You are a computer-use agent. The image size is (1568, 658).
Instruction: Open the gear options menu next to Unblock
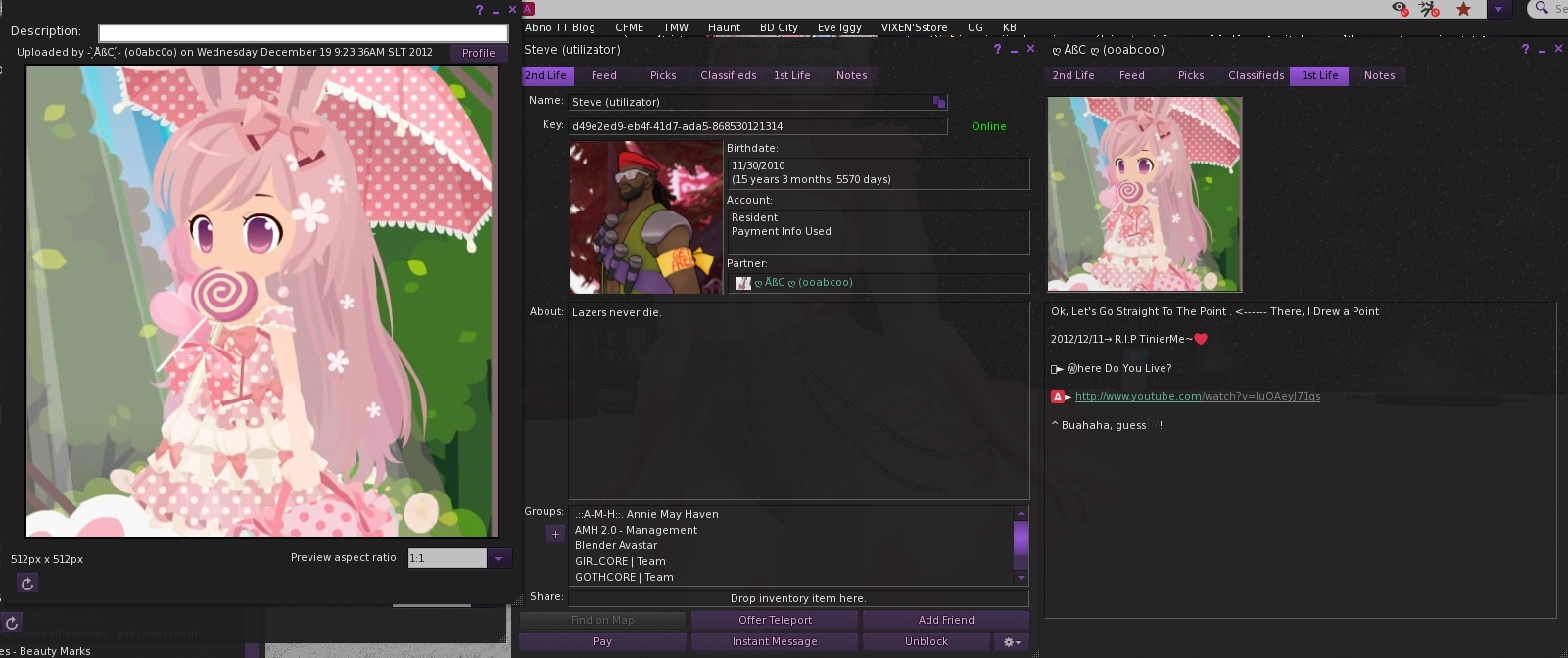(1012, 642)
